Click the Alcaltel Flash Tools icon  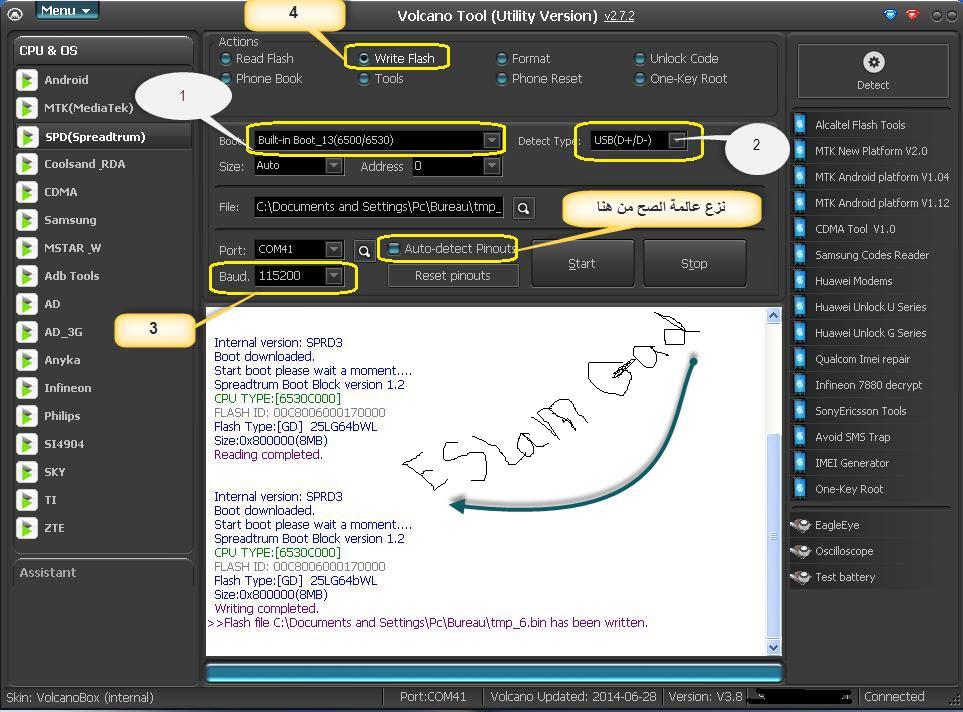800,125
